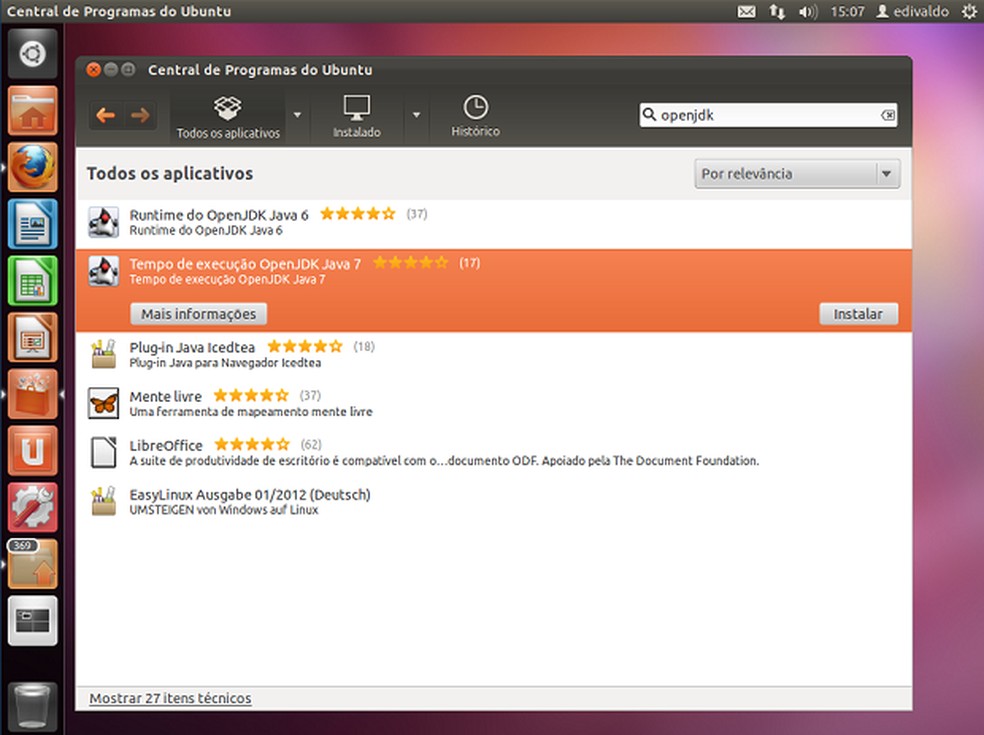Close the Central de Programas window
Viewport: 984px width, 735px height.
(x=94, y=70)
